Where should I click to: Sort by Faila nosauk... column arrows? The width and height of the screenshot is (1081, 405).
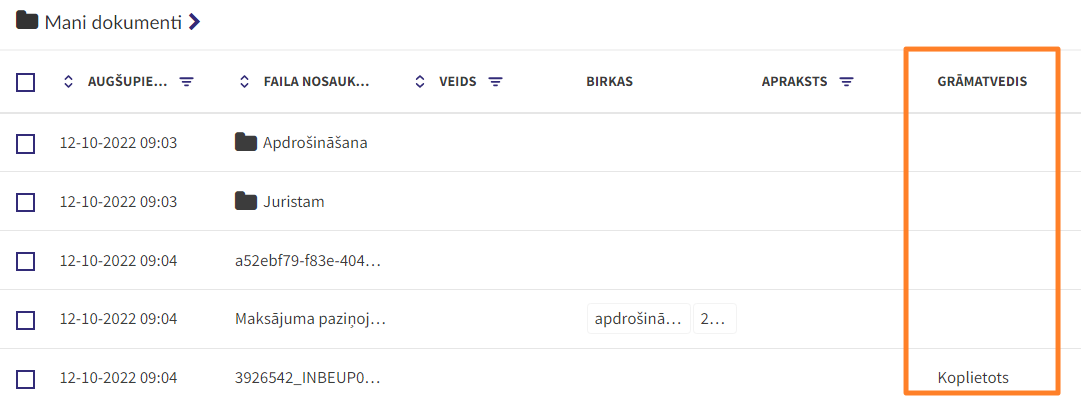click(243, 82)
